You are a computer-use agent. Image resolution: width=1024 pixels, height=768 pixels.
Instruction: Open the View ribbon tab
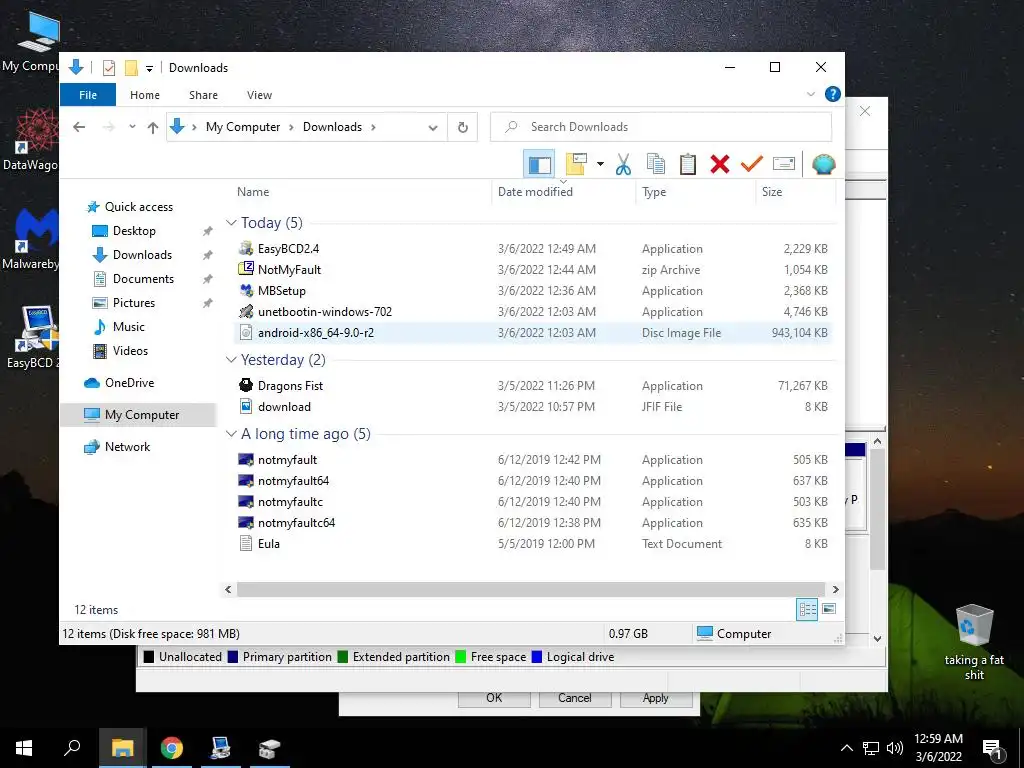coord(259,95)
